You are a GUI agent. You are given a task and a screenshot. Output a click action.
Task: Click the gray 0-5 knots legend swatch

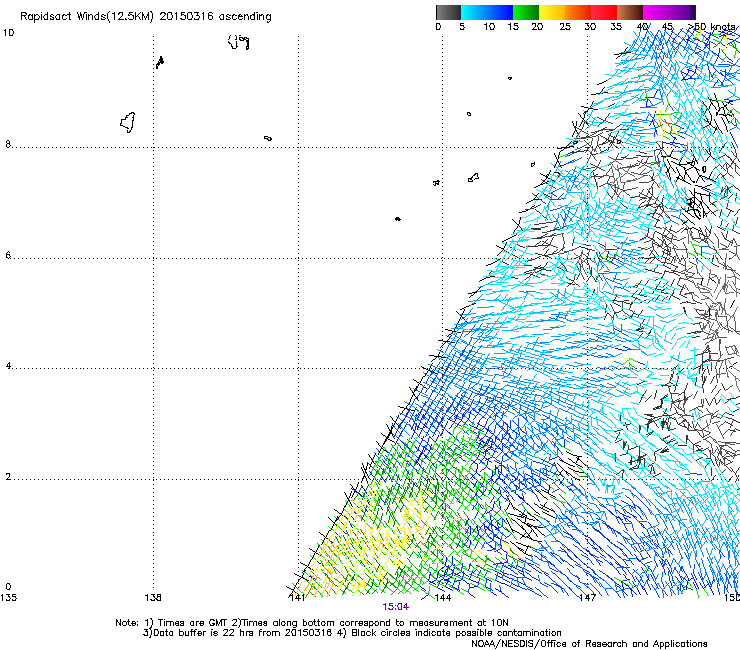pyautogui.click(x=448, y=12)
